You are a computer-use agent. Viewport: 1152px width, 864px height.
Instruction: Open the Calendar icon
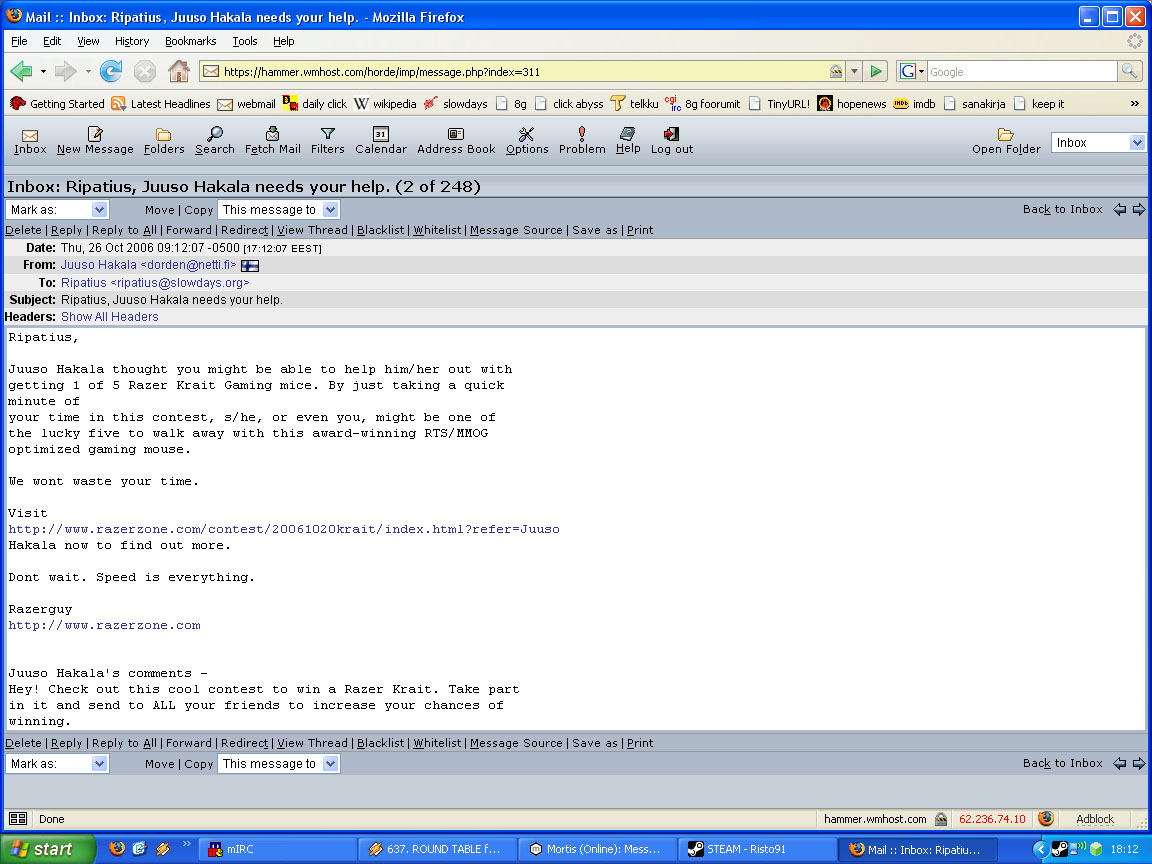point(381,141)
